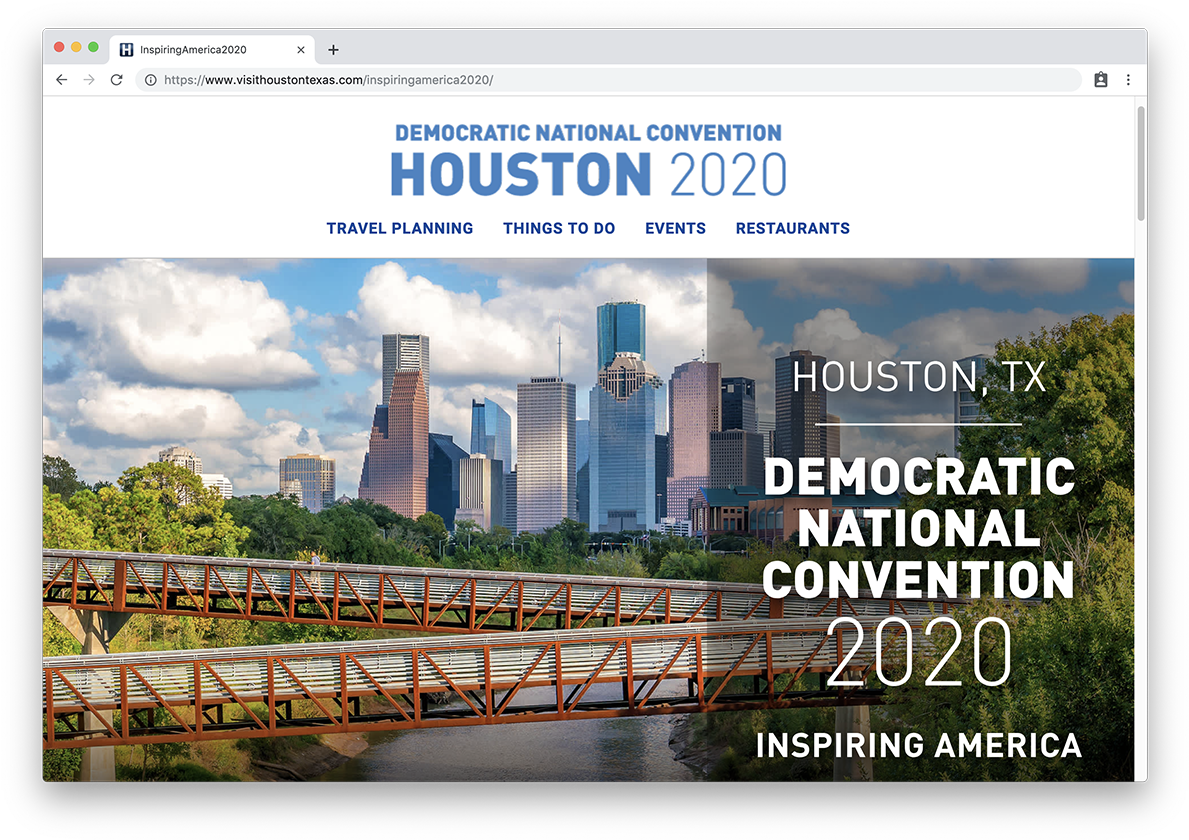Viewport: 1189px width, 840px height.
Task: Go to Things To Do
Action: coord(558,228)
